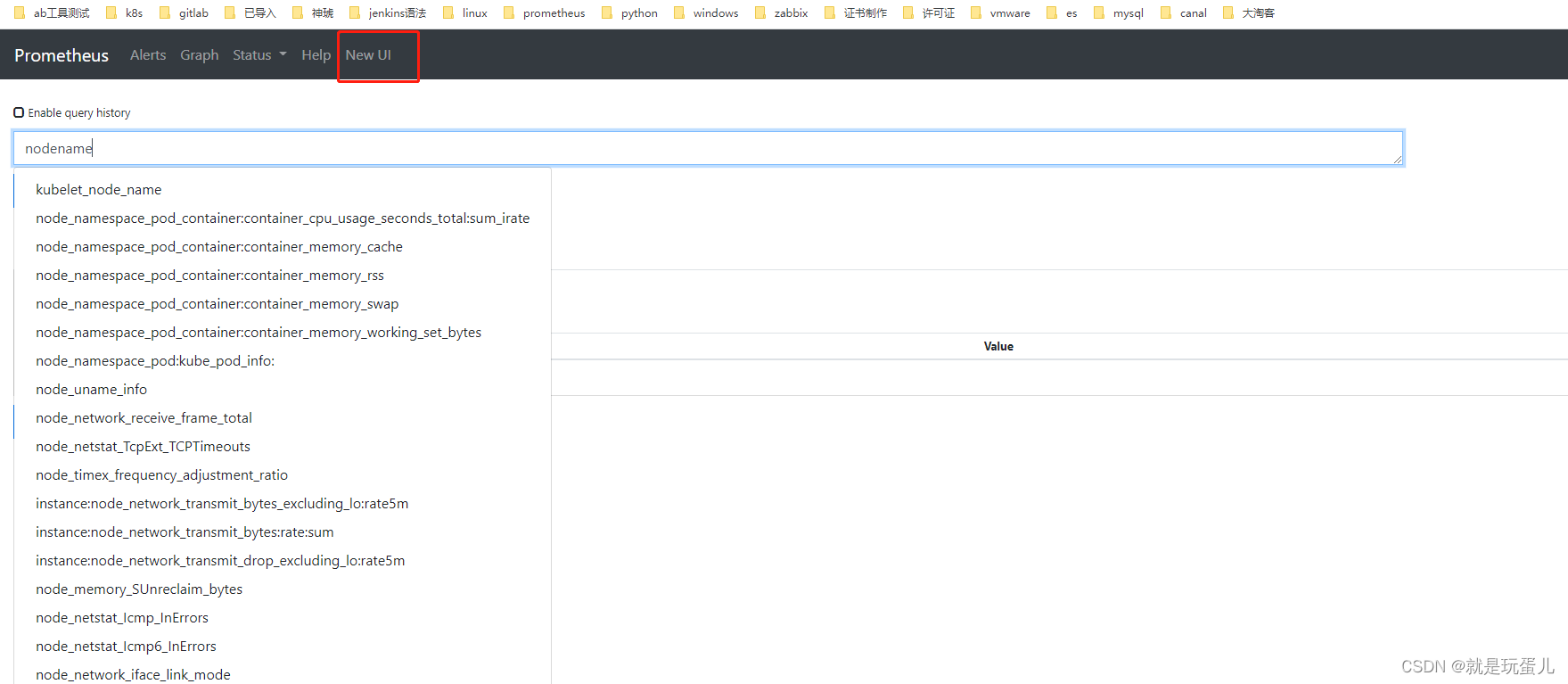Image resolution: width=1568 pixels, height=684 pixels.
Task: Open the vmware bookmark folder
Action: [1000, 12]
